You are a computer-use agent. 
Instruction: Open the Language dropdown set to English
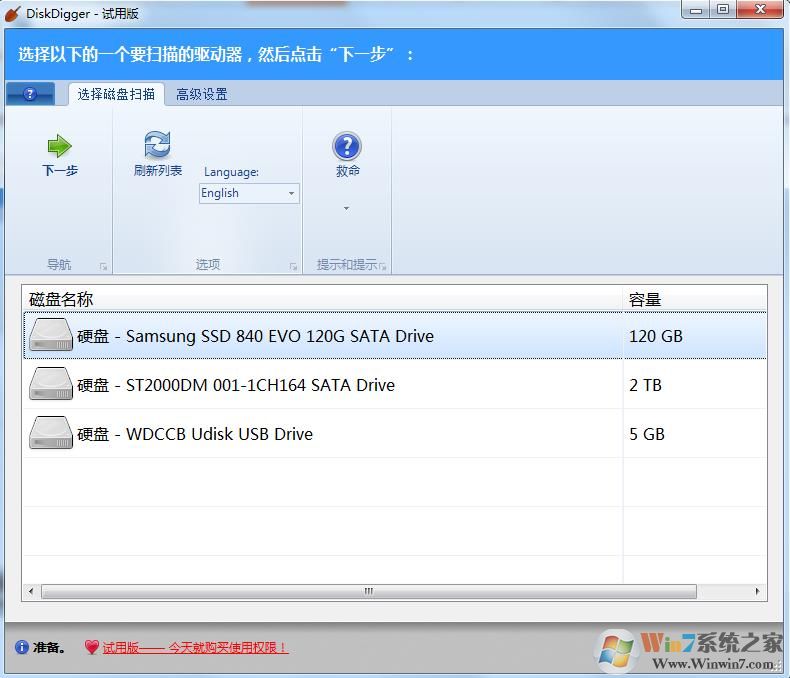pyautogui.click(x=249, y=193)
